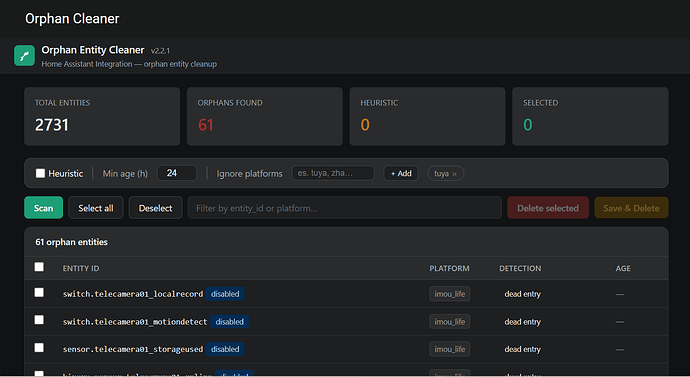Click imou_life tag in motiondetect row
Screen dimensions: 690x377
pyautogui.click(x=450, y=322)
